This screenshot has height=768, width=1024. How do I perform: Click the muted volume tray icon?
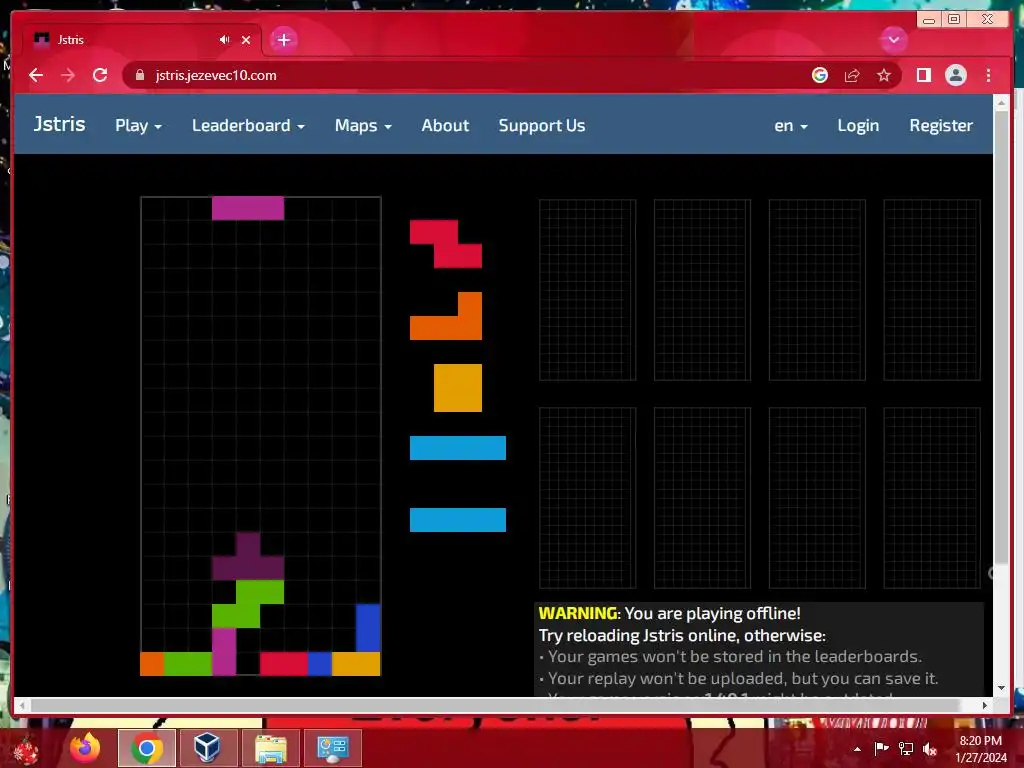[930, 749]
